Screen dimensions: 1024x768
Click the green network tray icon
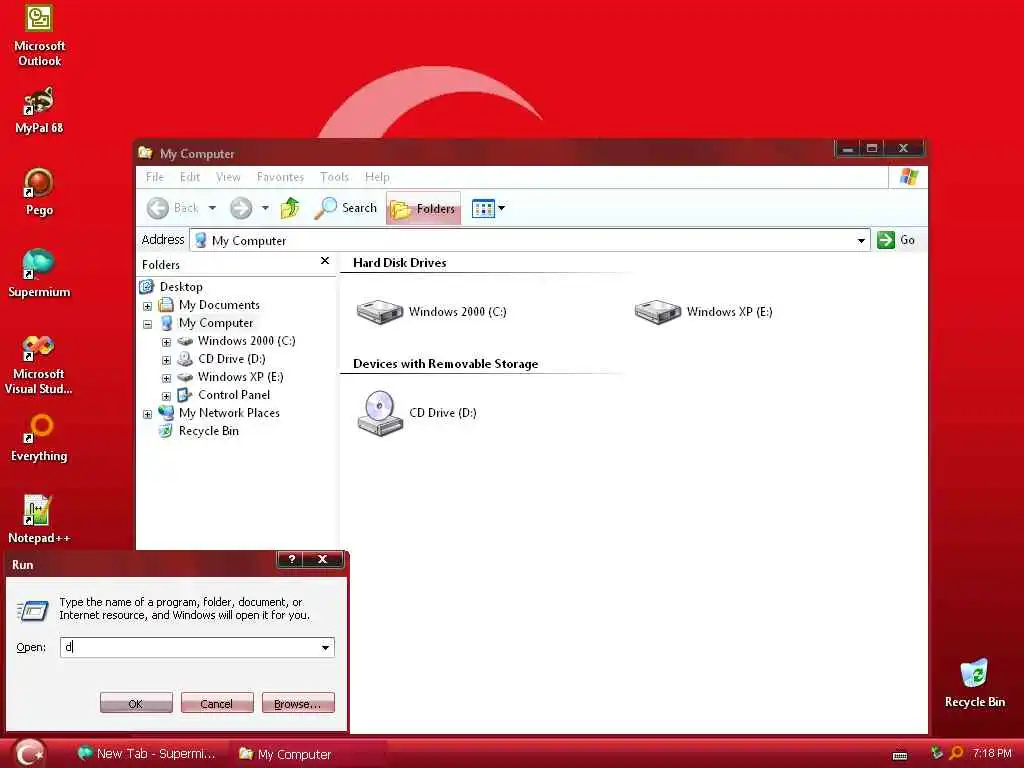pos(936,754)
